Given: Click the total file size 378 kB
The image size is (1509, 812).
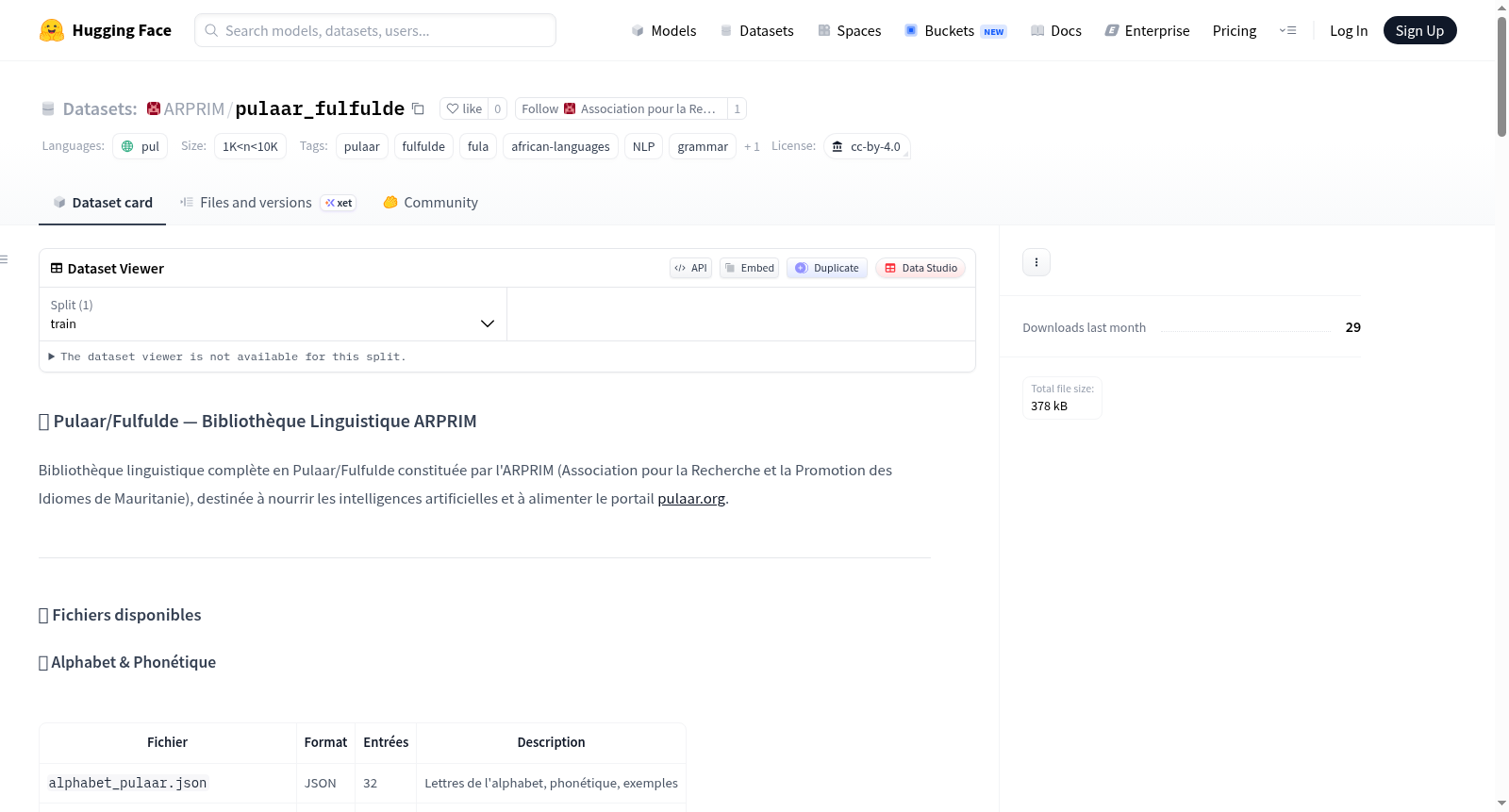Looking at the screenshot, I should tap(1049, 406).
